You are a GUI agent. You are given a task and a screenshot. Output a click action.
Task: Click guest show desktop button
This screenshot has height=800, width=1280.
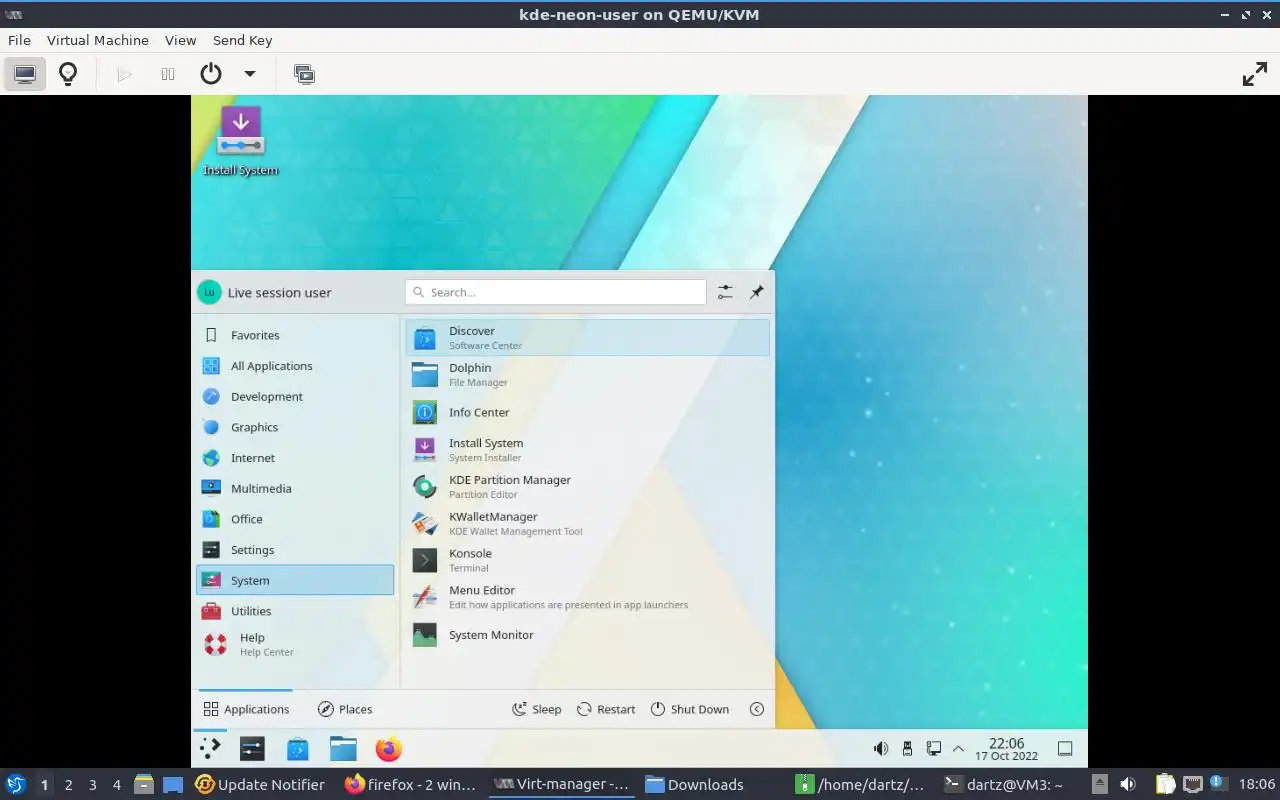(x=1065, y=748)
